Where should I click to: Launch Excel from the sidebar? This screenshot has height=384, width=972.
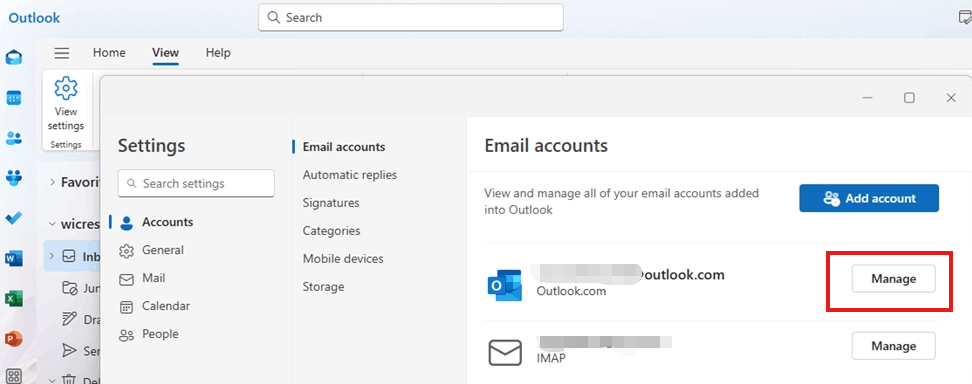pos(14,298)
